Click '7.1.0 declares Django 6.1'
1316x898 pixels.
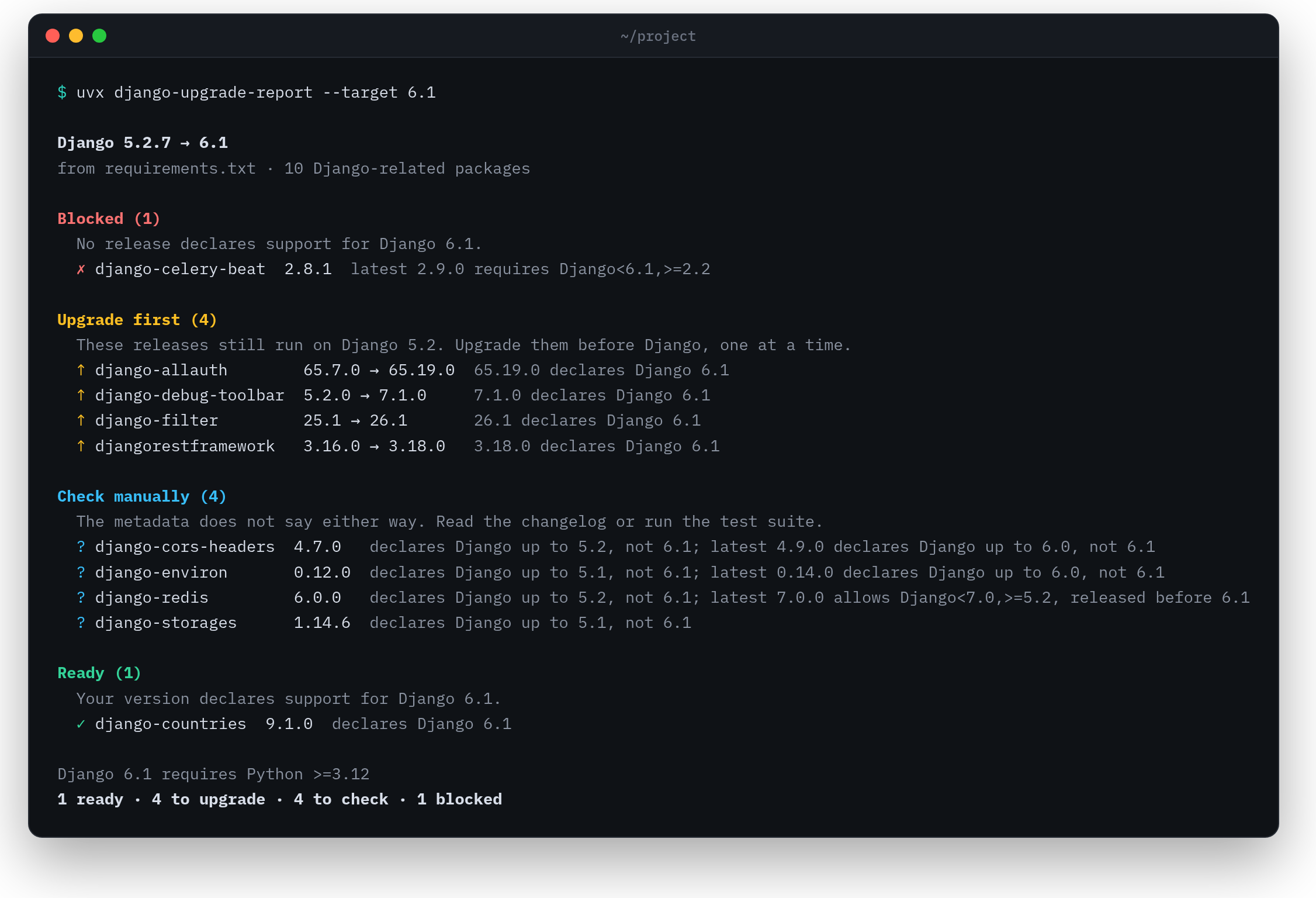[592, 395]
